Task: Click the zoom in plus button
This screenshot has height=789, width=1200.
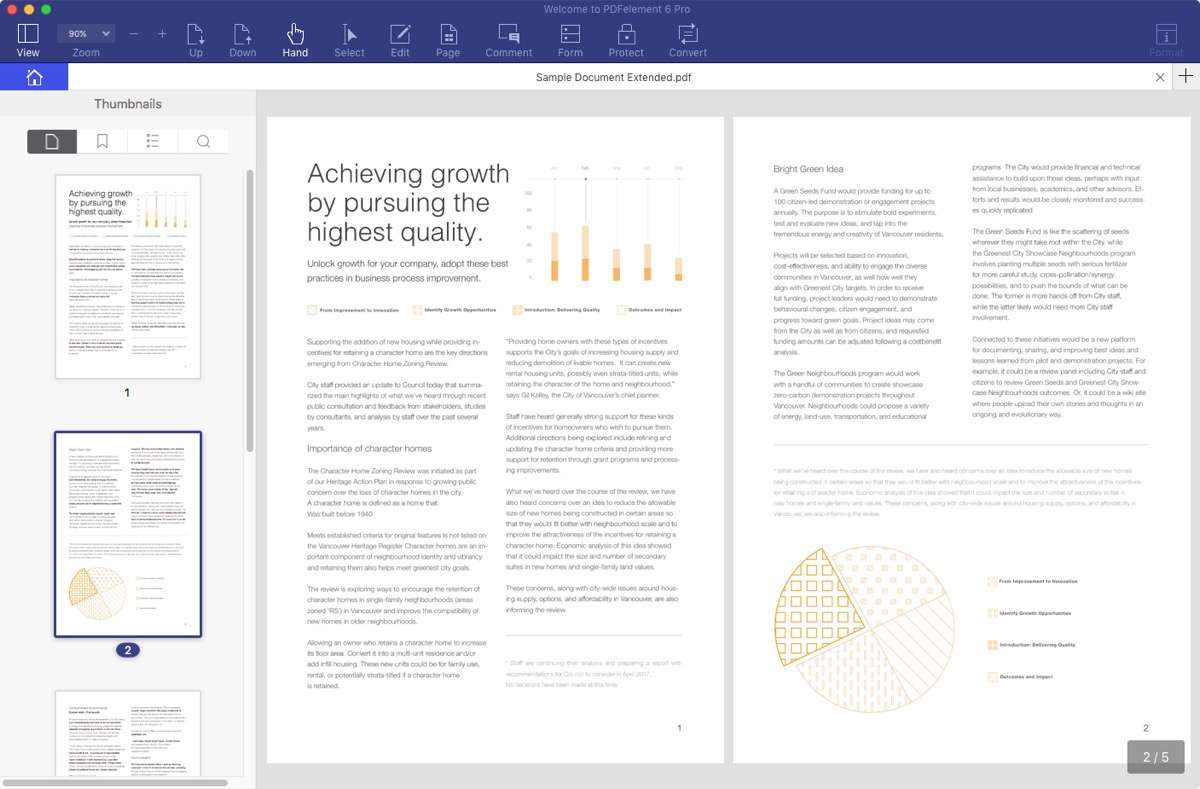Action: pyautogui.click(x=162, y=34)
